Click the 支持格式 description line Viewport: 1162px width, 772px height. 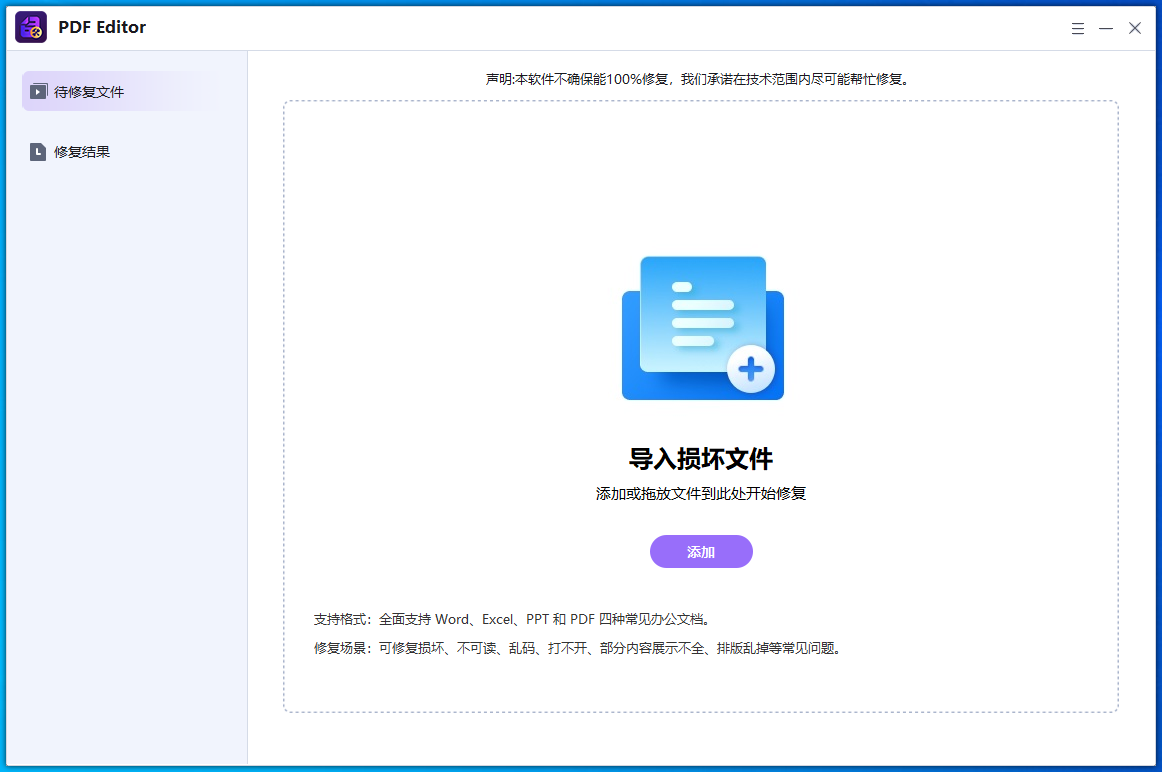pos(511,619)
